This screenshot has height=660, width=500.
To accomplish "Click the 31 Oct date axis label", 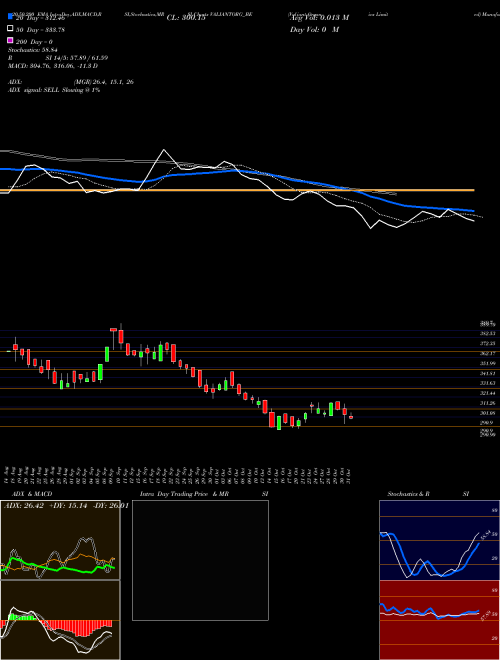I will (349, 474).
